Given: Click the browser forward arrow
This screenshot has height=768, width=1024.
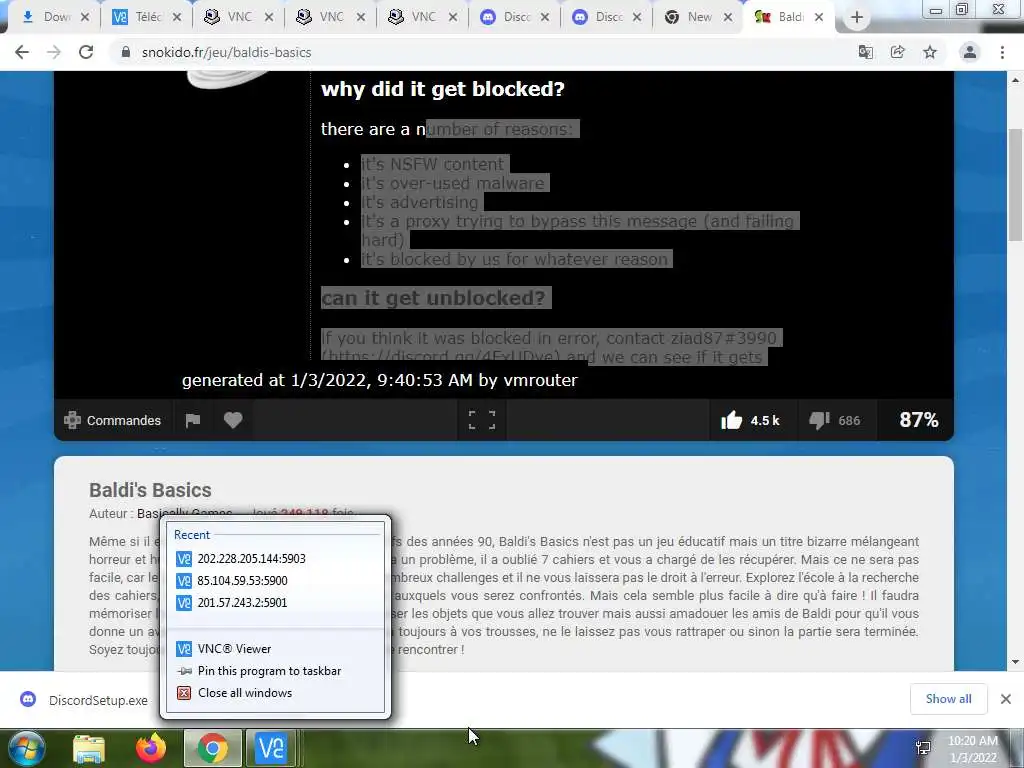Looking at the screenshot, I should (x=54, y=52).
